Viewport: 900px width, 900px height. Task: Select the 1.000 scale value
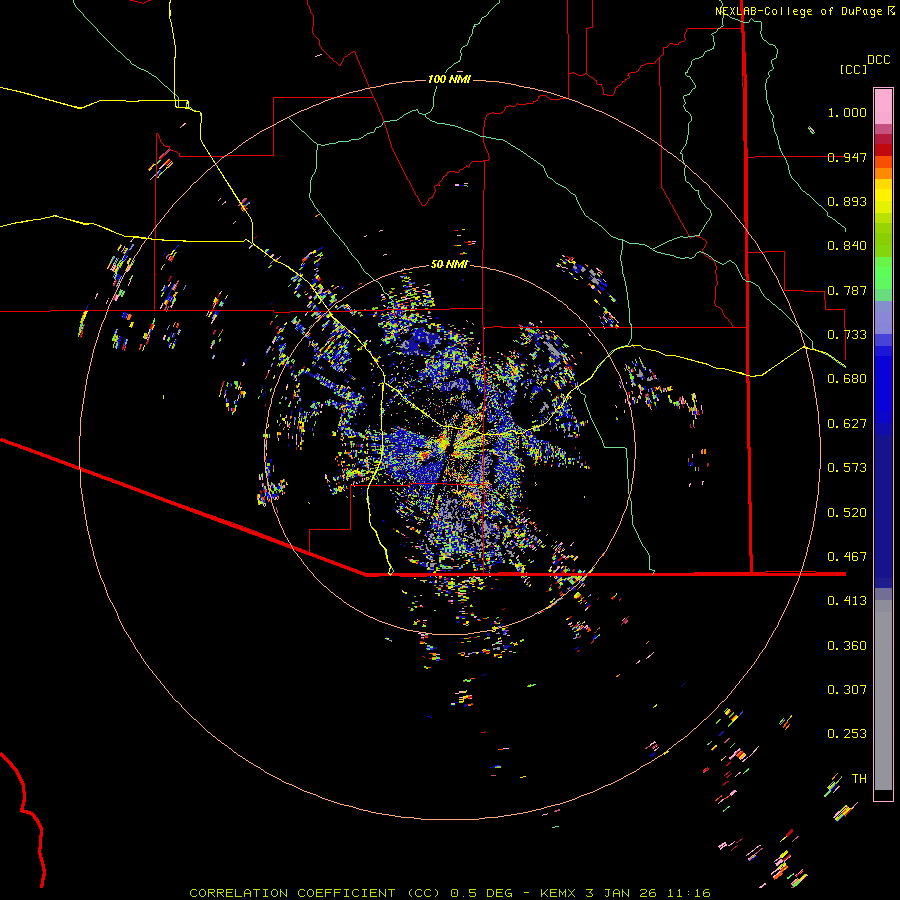pos(847,112)
